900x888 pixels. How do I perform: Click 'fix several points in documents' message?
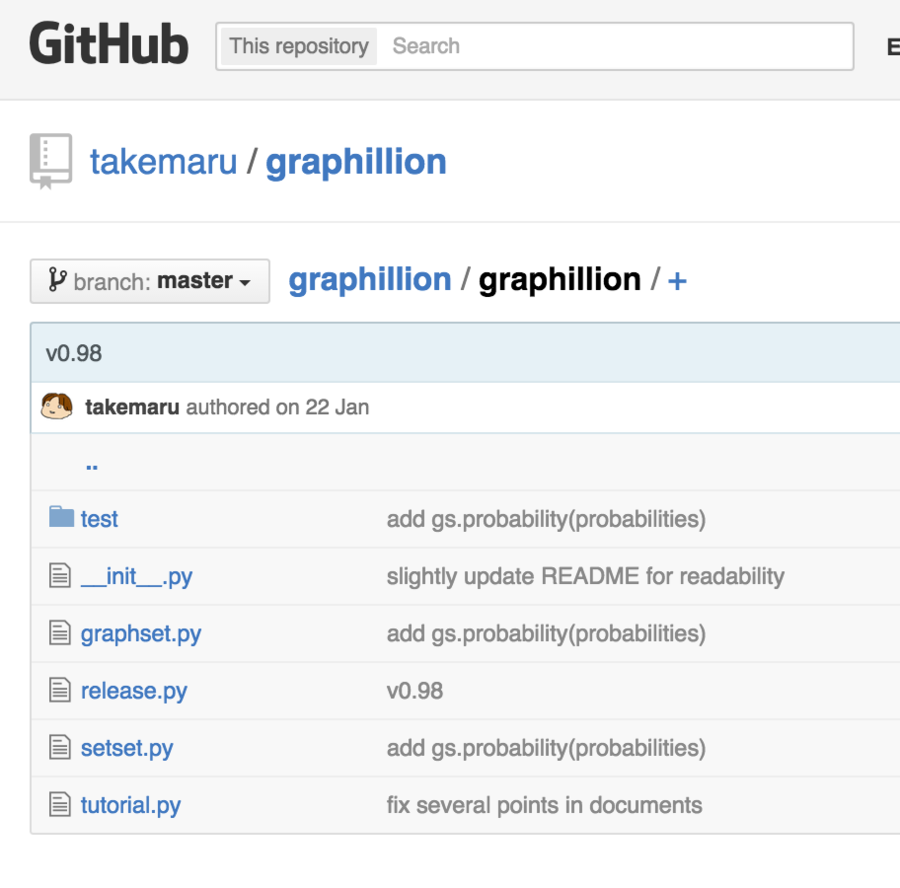click(x=544, y=805)
